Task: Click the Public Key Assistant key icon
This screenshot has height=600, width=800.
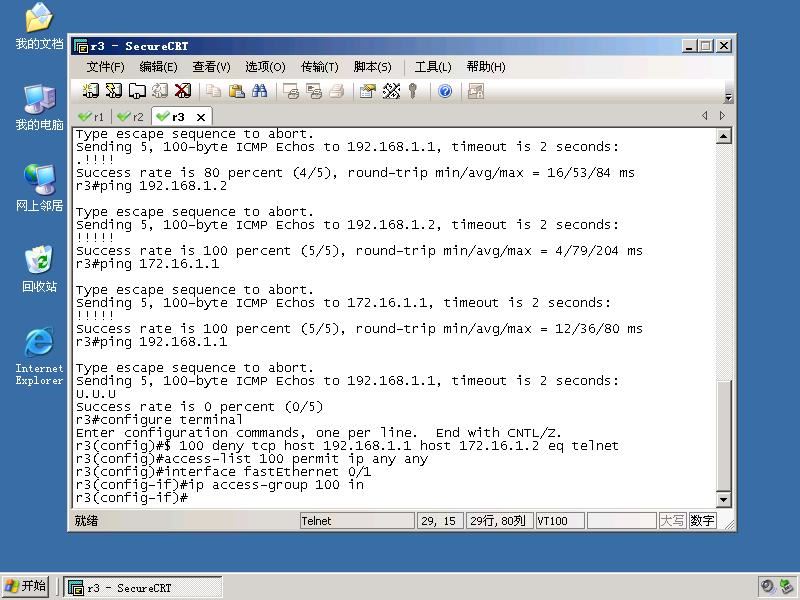Action: point(413,91)
